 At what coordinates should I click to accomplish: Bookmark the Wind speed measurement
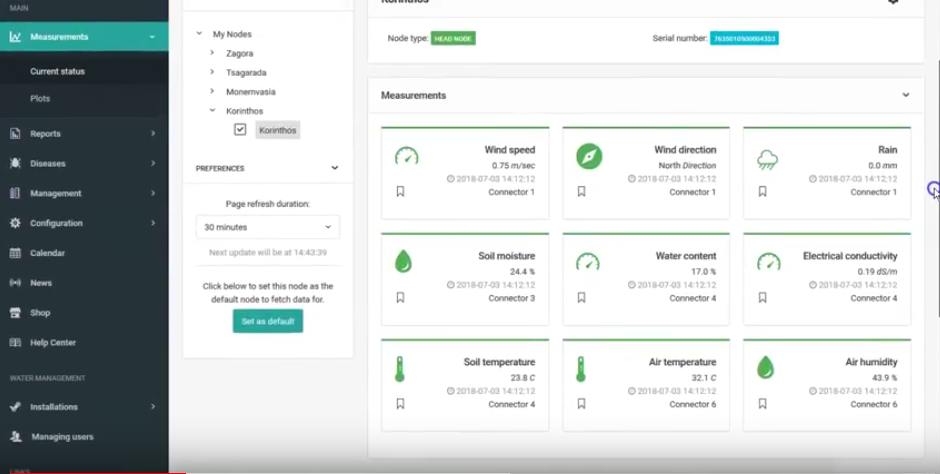pos(400,192)
